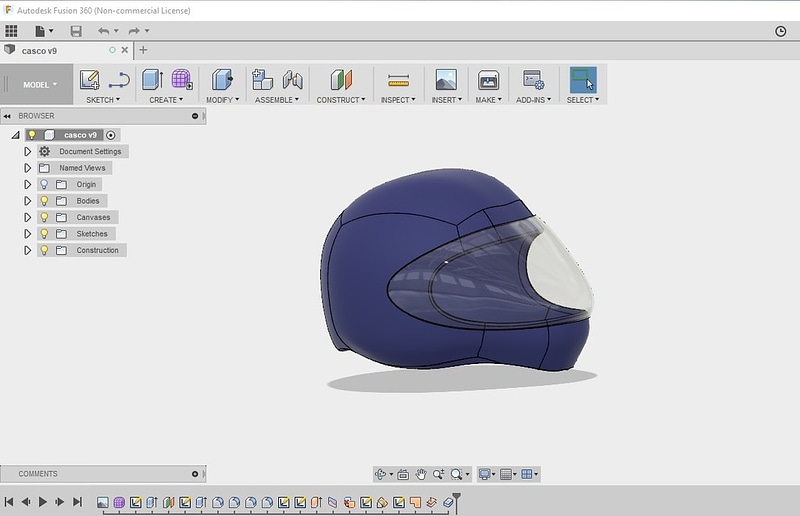Expand the Origin folder
The image size is (800, 516).
click(28, 184)
